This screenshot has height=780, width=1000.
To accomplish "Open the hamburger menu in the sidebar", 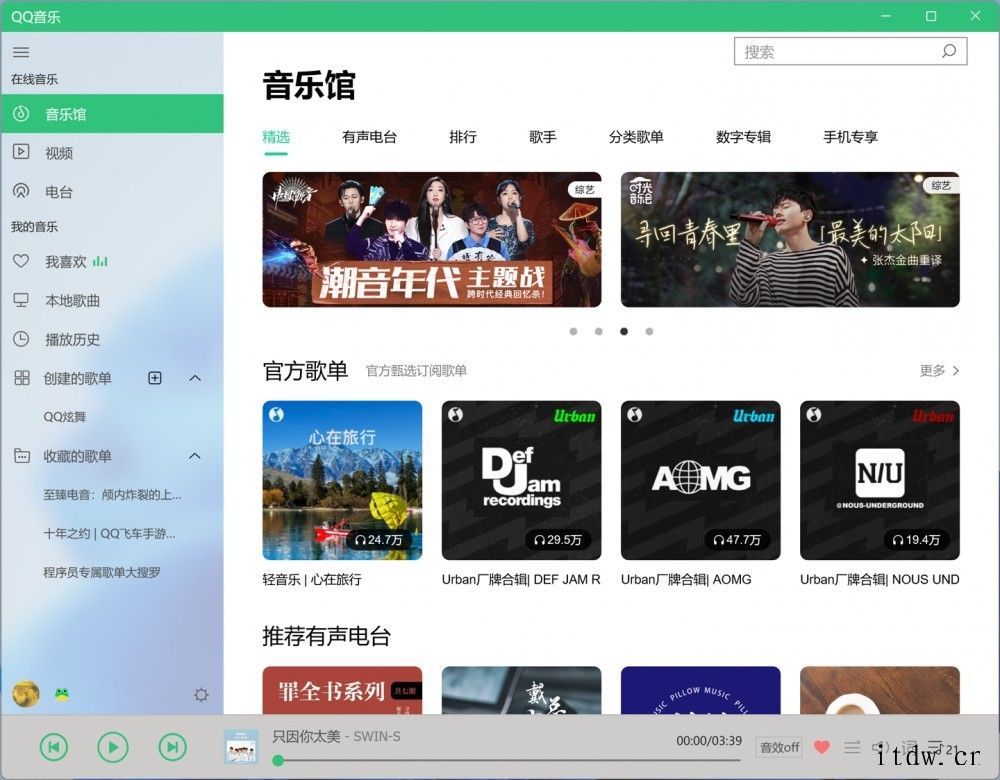I will [21, 52].
